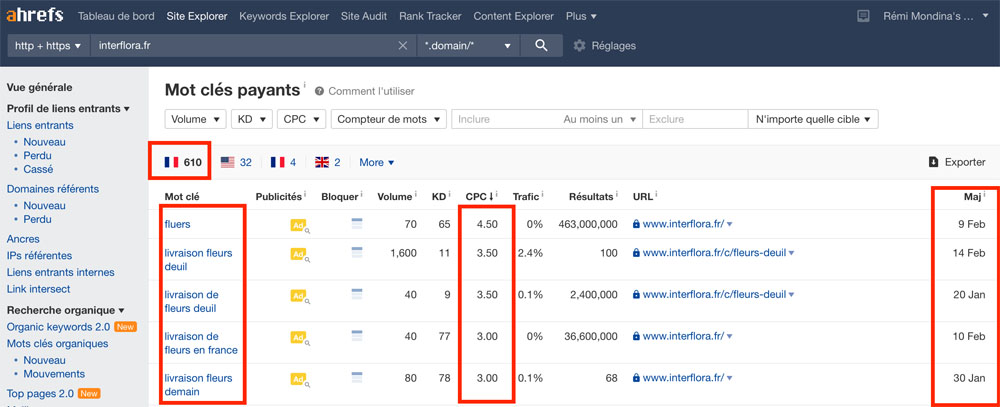Select the US flag with 32 keywords

pyautogui.click(x=236, y=162)
